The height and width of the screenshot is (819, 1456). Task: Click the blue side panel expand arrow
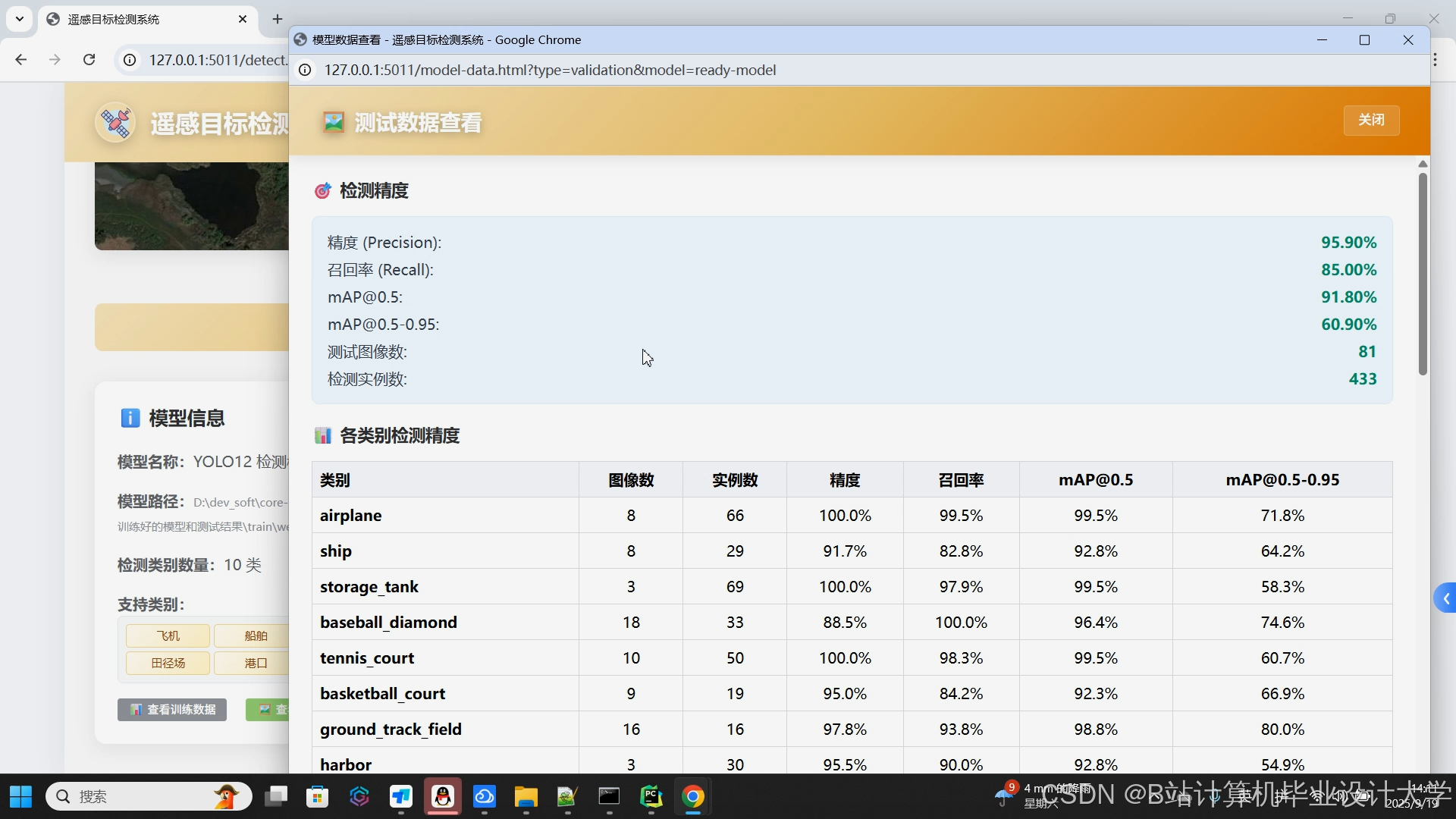click(x=1445, y=598)
